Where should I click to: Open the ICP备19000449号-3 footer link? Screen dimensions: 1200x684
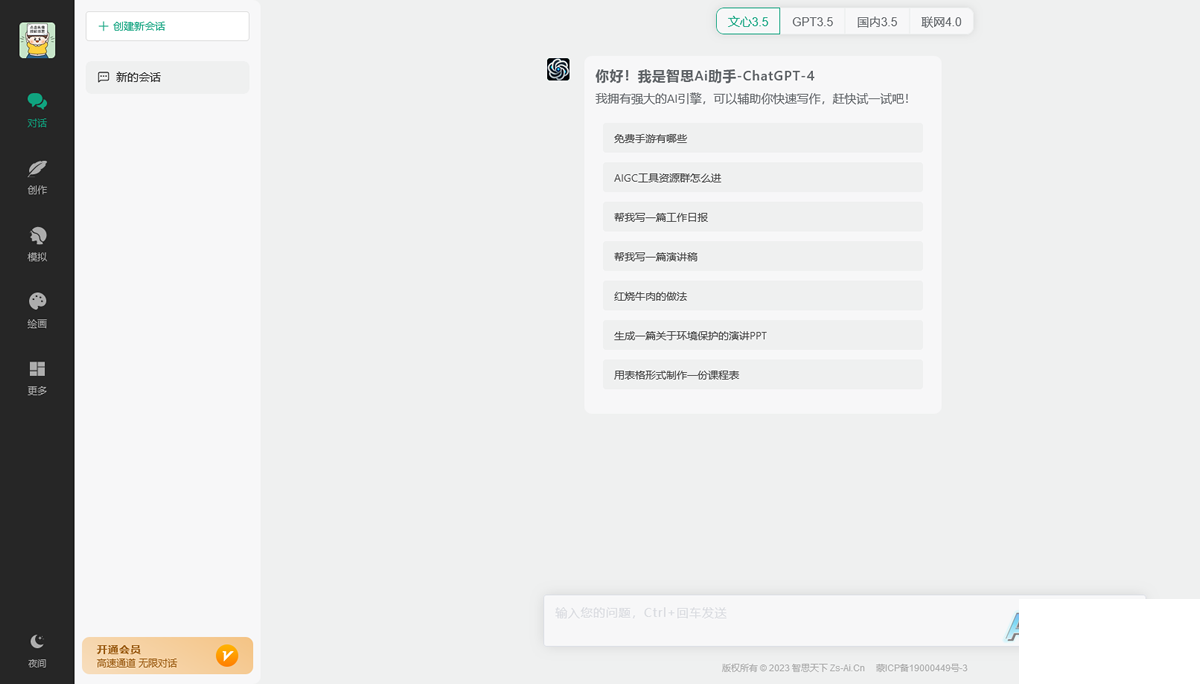tap(922, 668)
